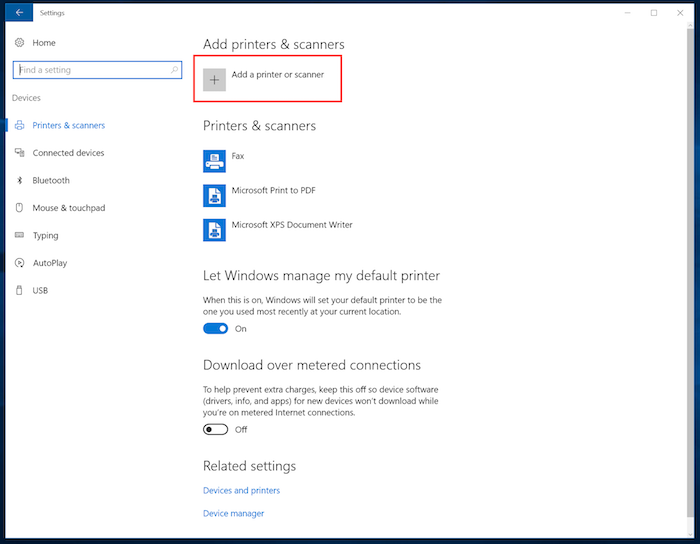Open USB settings
Viewport: 700px width, 544px height.
click(40, 291)
